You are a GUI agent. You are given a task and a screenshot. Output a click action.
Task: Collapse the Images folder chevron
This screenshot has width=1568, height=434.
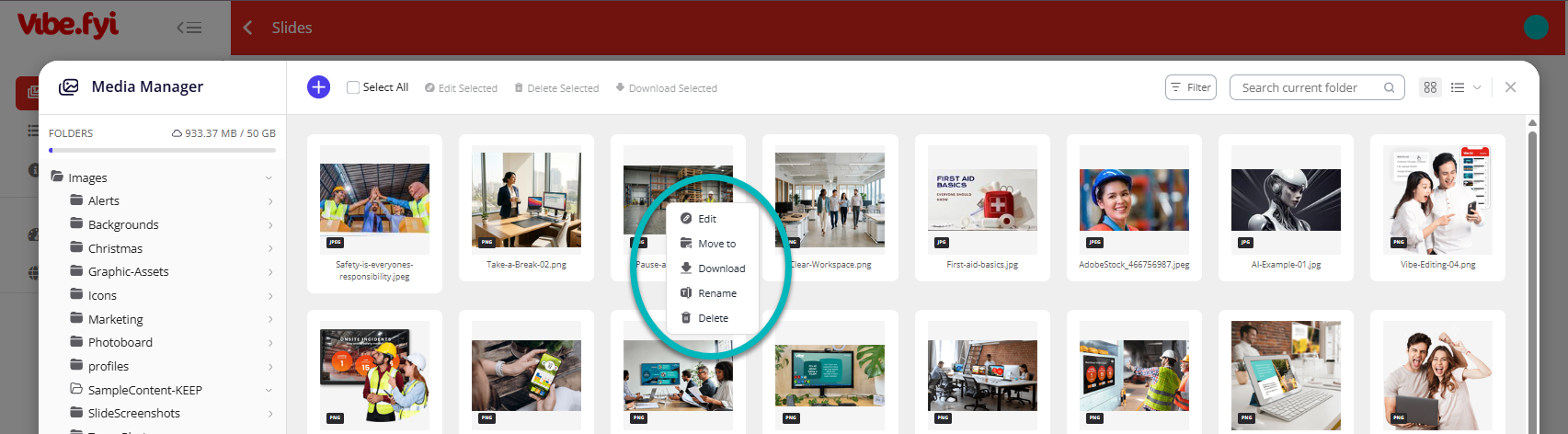269,177
